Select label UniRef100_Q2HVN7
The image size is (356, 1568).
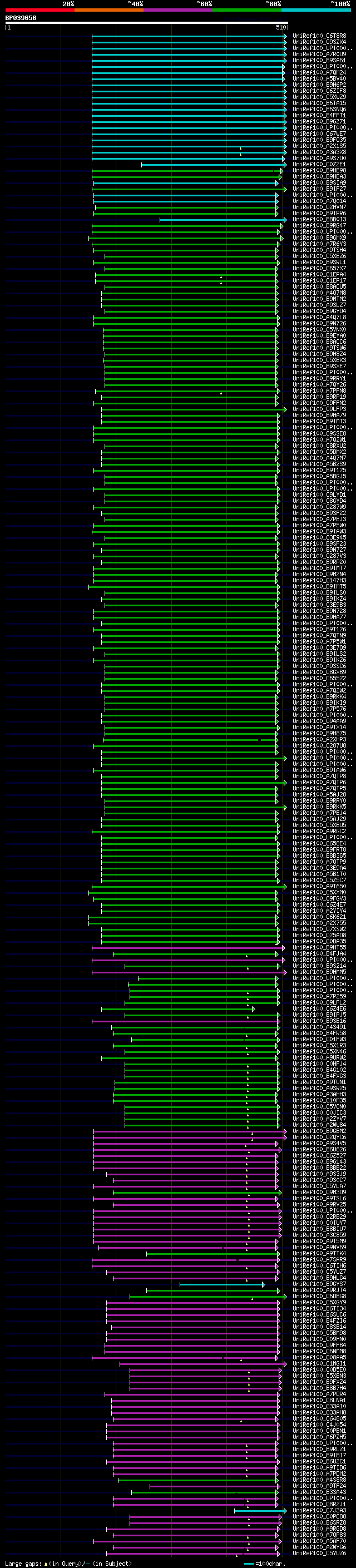point(319,207)
